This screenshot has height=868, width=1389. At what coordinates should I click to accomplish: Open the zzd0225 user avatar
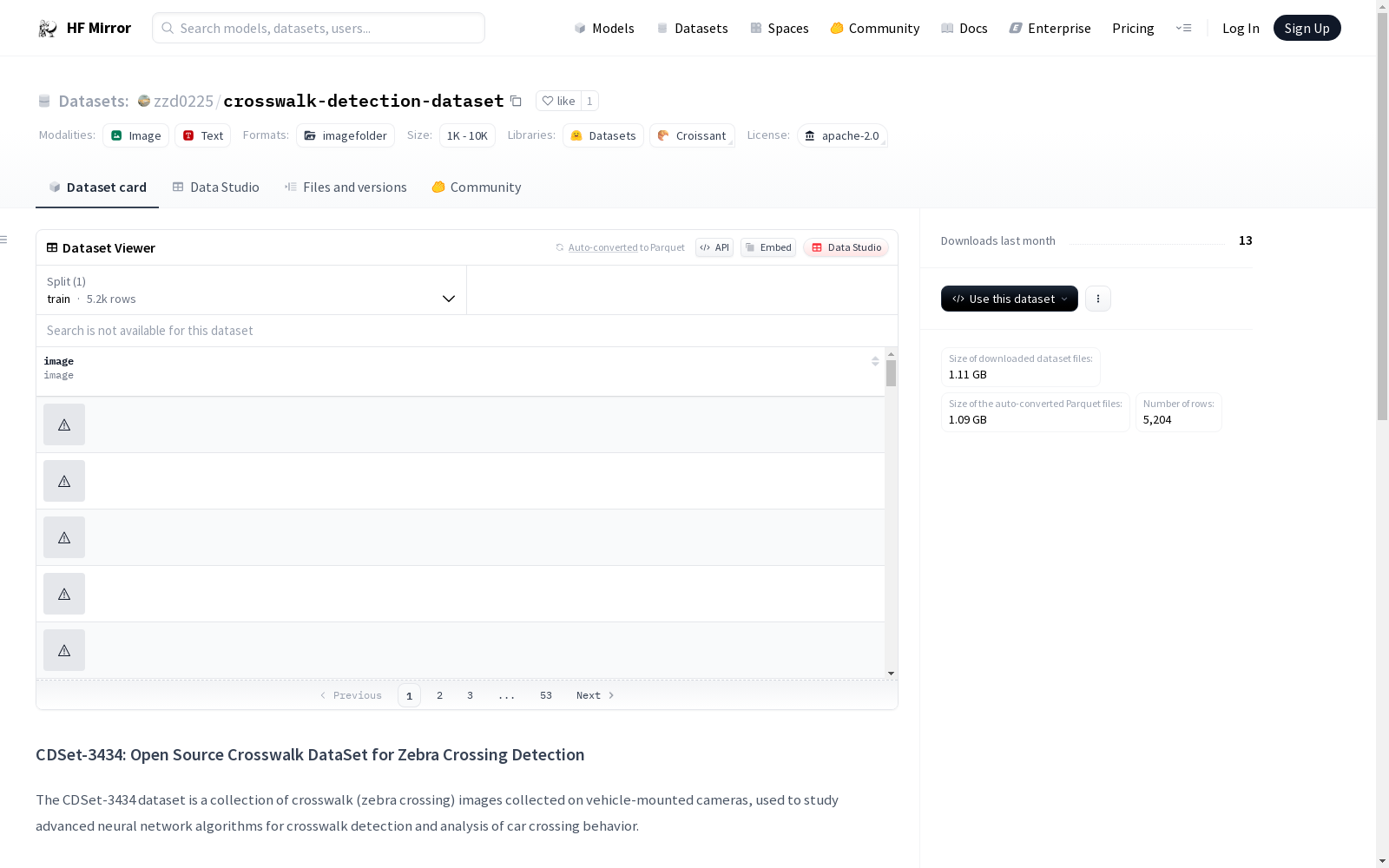coord(144,101)
